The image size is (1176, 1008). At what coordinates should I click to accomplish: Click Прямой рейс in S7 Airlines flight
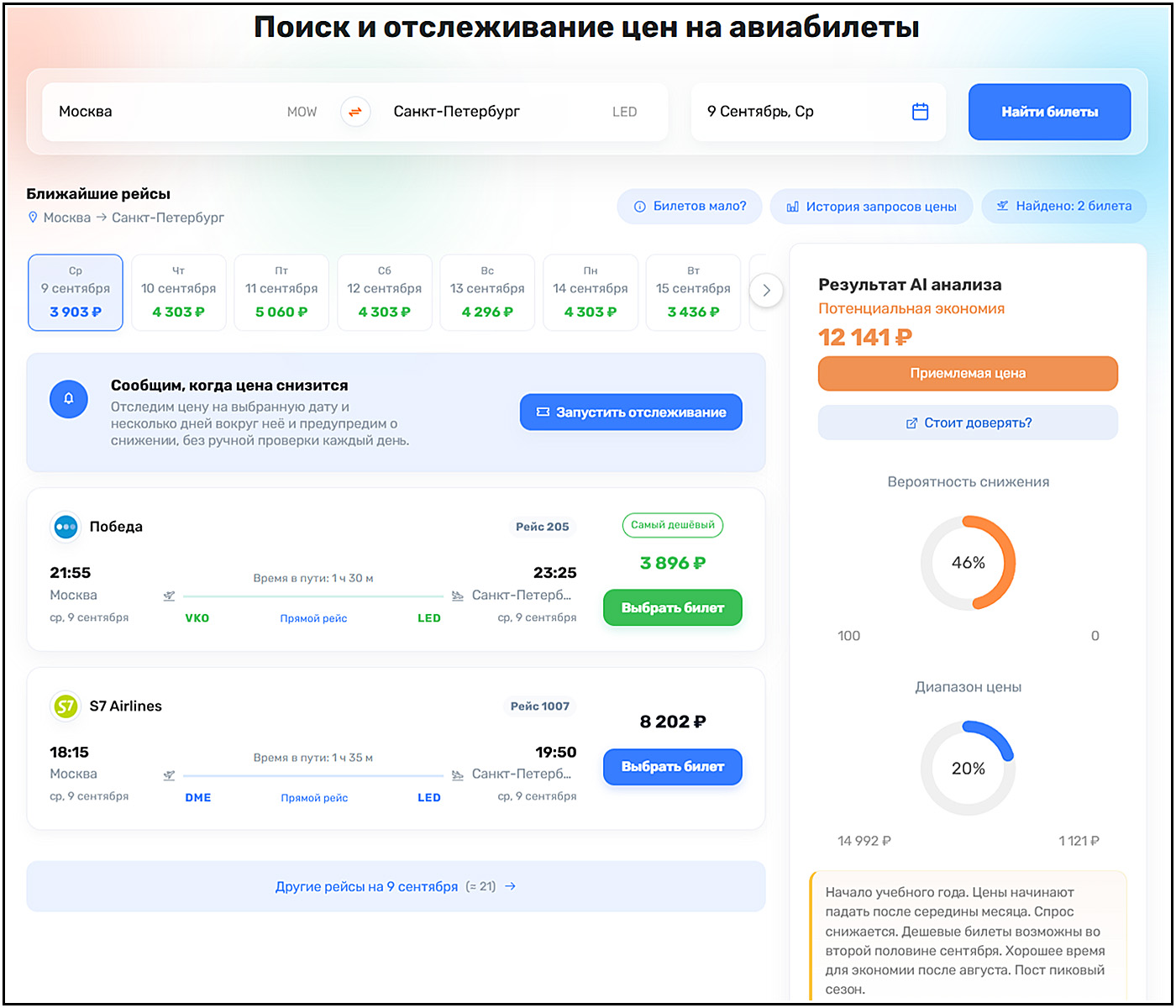click(314, 799)
